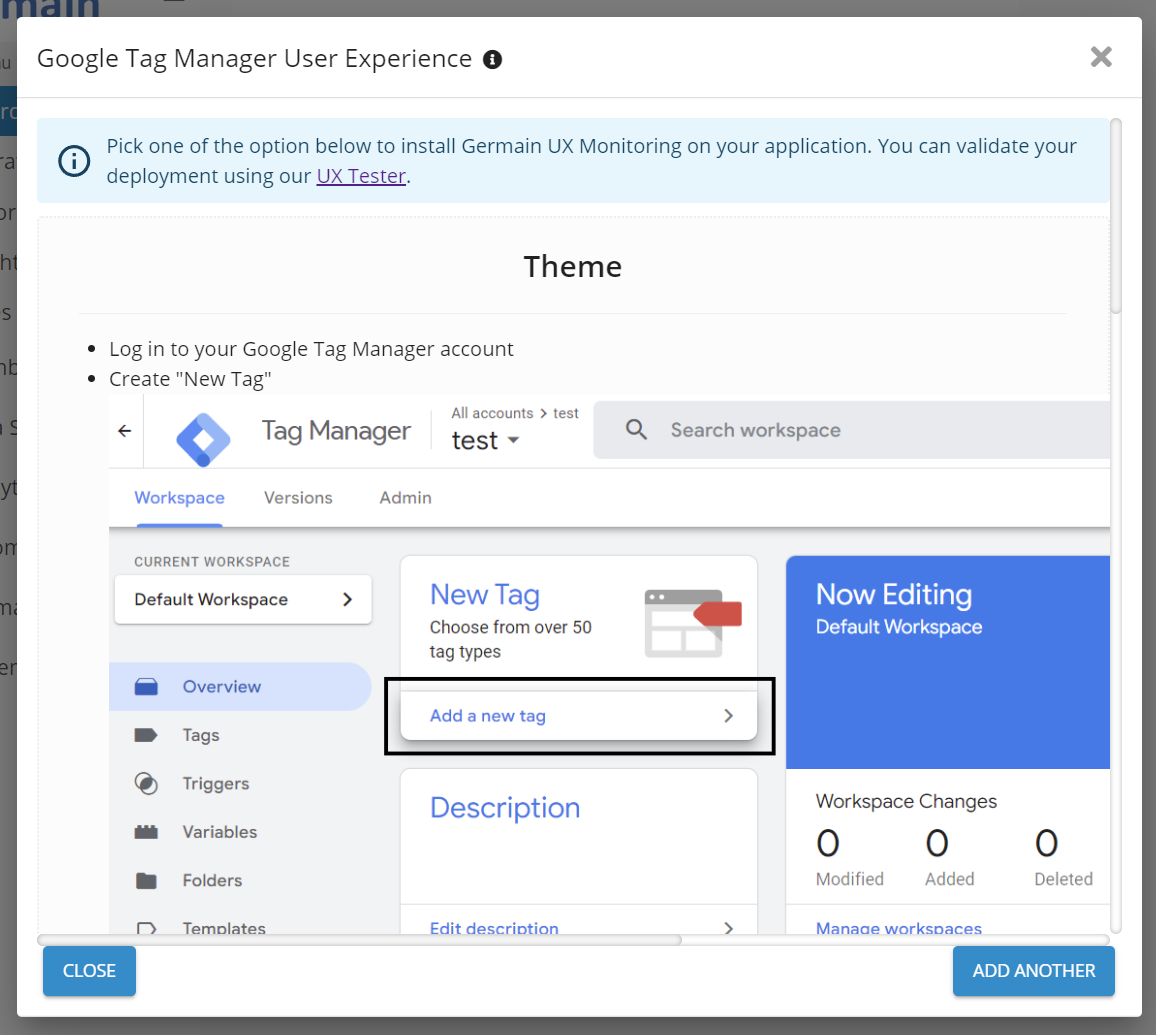Click the magnifier icon in search workspace

[636, 430]
